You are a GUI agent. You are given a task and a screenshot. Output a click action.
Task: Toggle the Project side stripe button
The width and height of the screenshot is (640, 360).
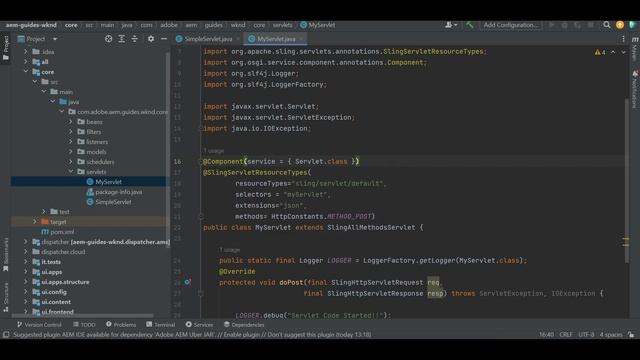(x=5, y=48)
